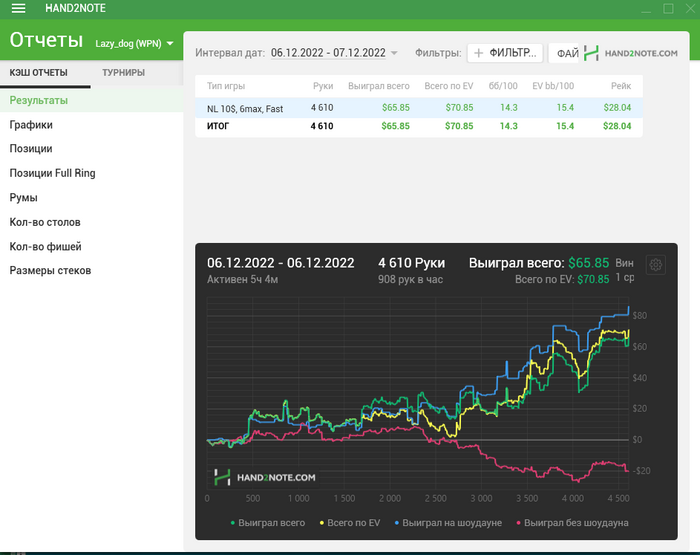Sort by Всего по EV column header

[449, 86]
